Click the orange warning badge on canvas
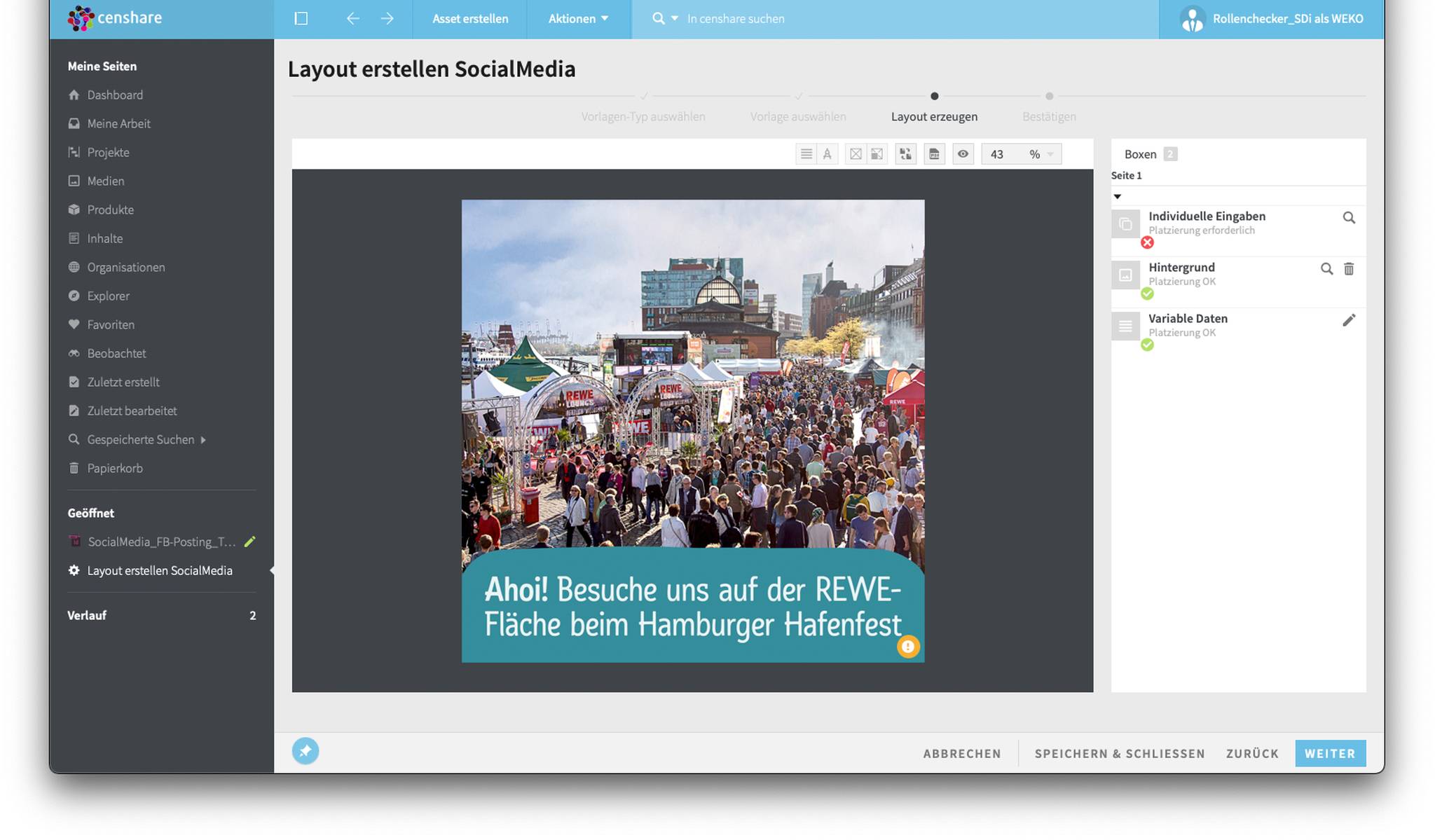The image size is (1435, 840). (x=908, y=647)
